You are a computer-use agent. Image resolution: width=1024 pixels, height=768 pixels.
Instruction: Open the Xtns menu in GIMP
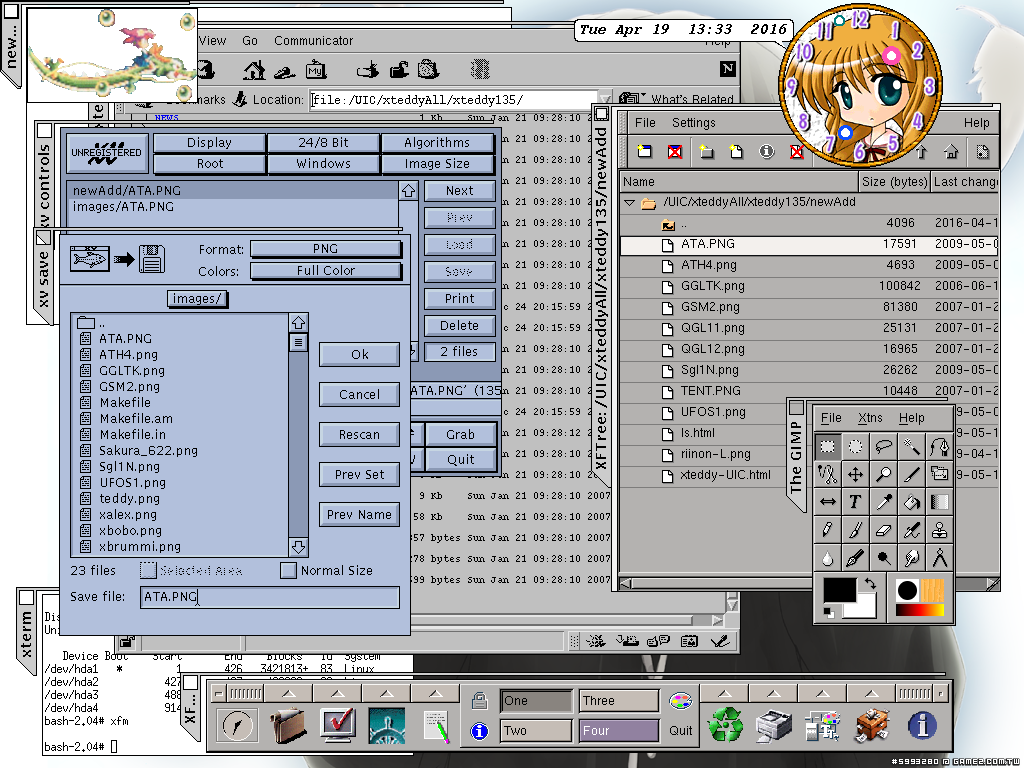pyautogui.click(x=870, y=418)
